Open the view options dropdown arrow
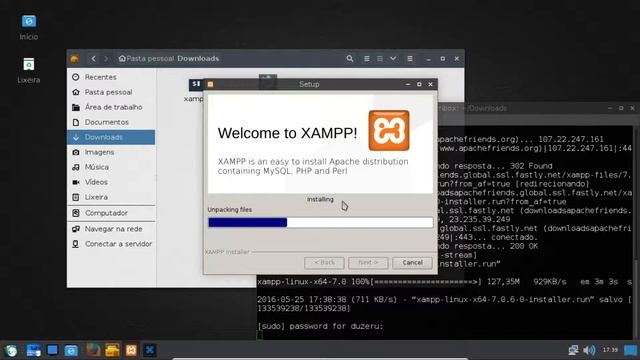Screen dimensions: 640x360 (393, 58)
